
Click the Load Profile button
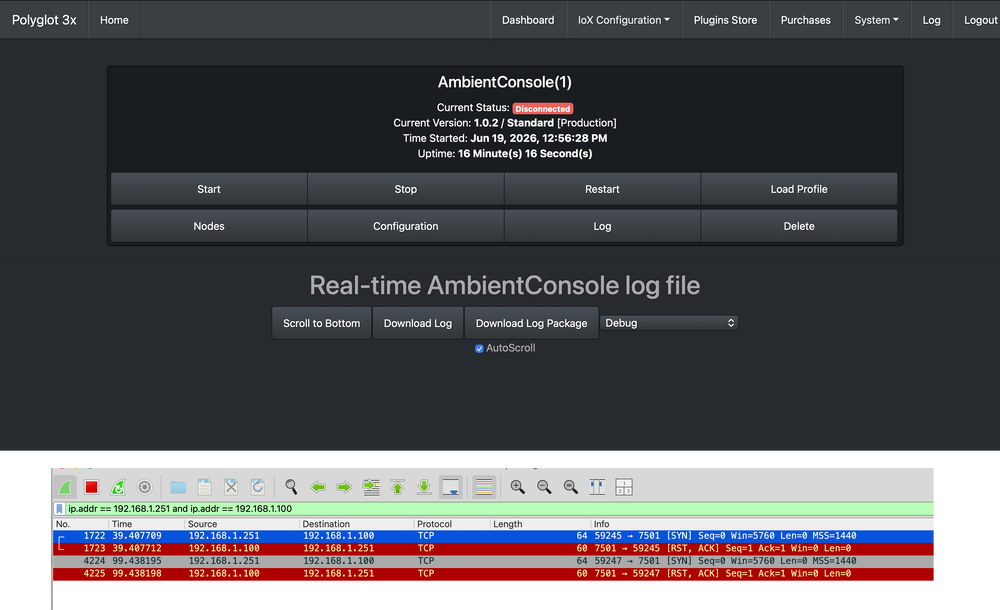[x=799, y=189]
